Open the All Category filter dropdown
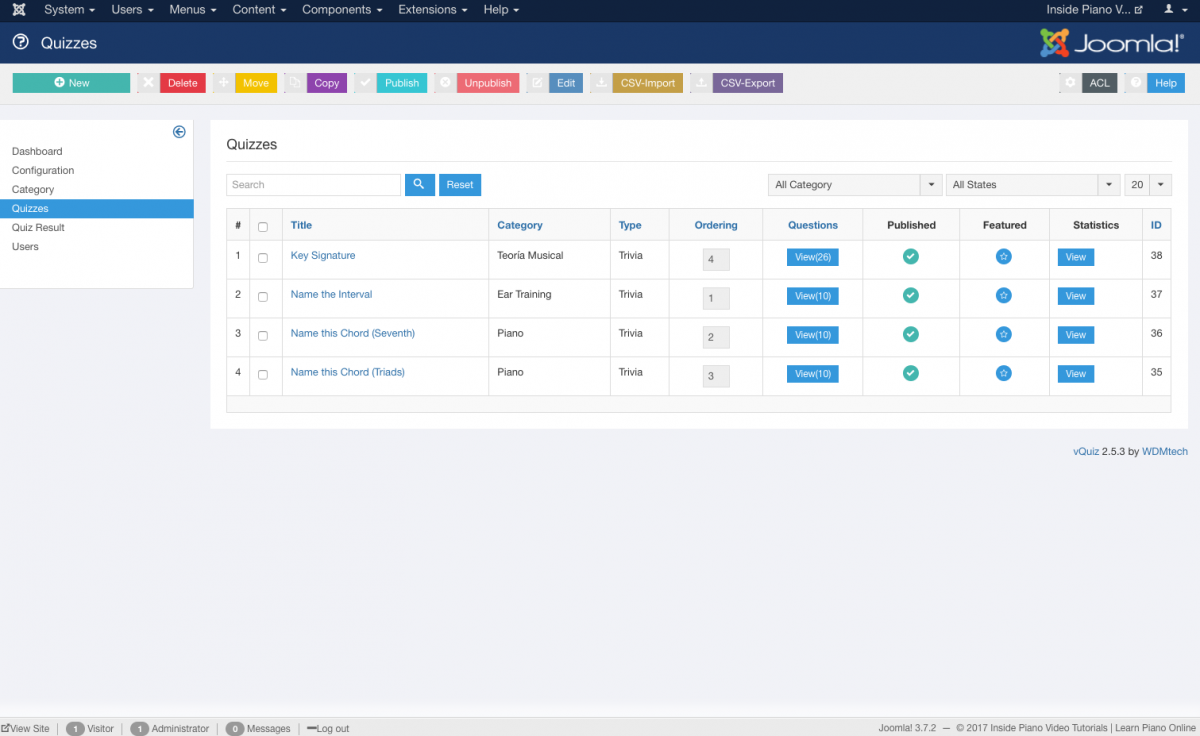 pos(855,185)
